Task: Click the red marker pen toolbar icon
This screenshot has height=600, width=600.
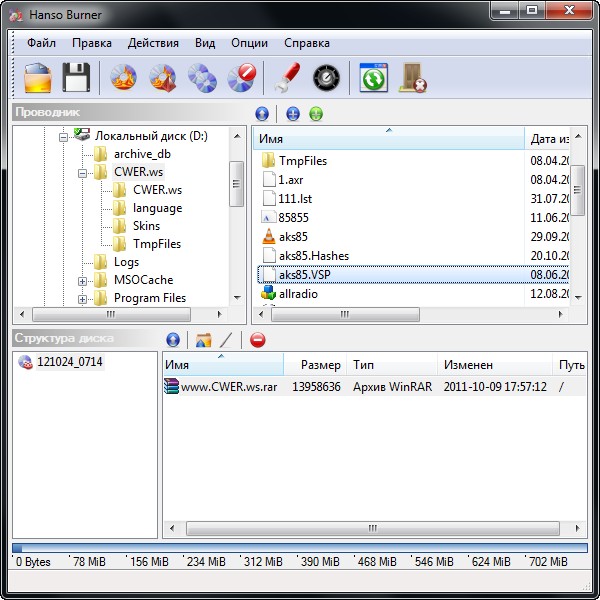Action: [x=287, y=77]
